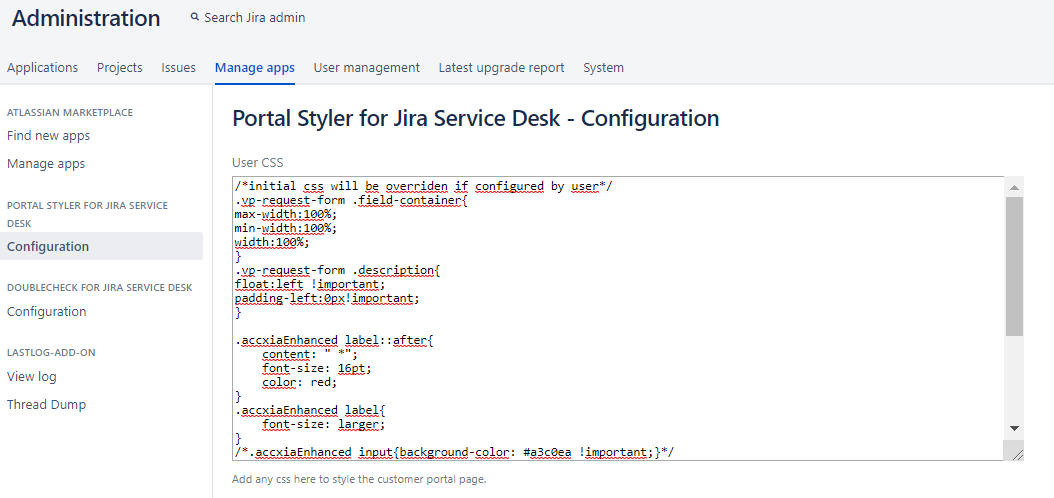Open the User management tab
The image size is (1054, 498).
coord(366,67)
